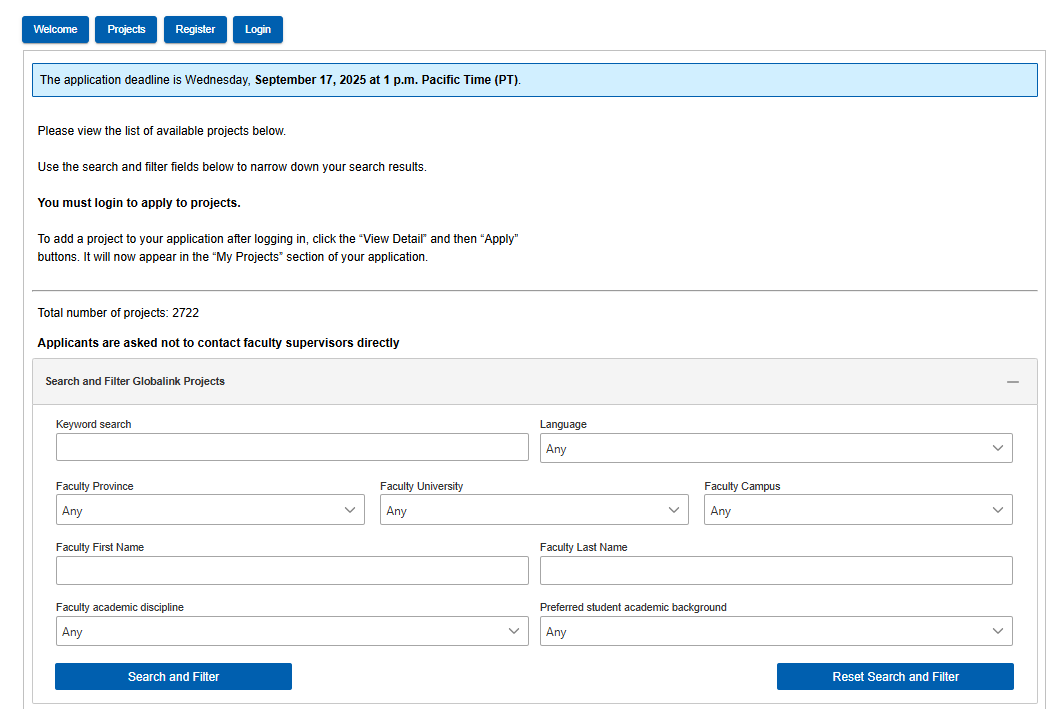1056x709 pixels.
Task: Click the Faculty Province chevron arrow
Action: point(349,510)
